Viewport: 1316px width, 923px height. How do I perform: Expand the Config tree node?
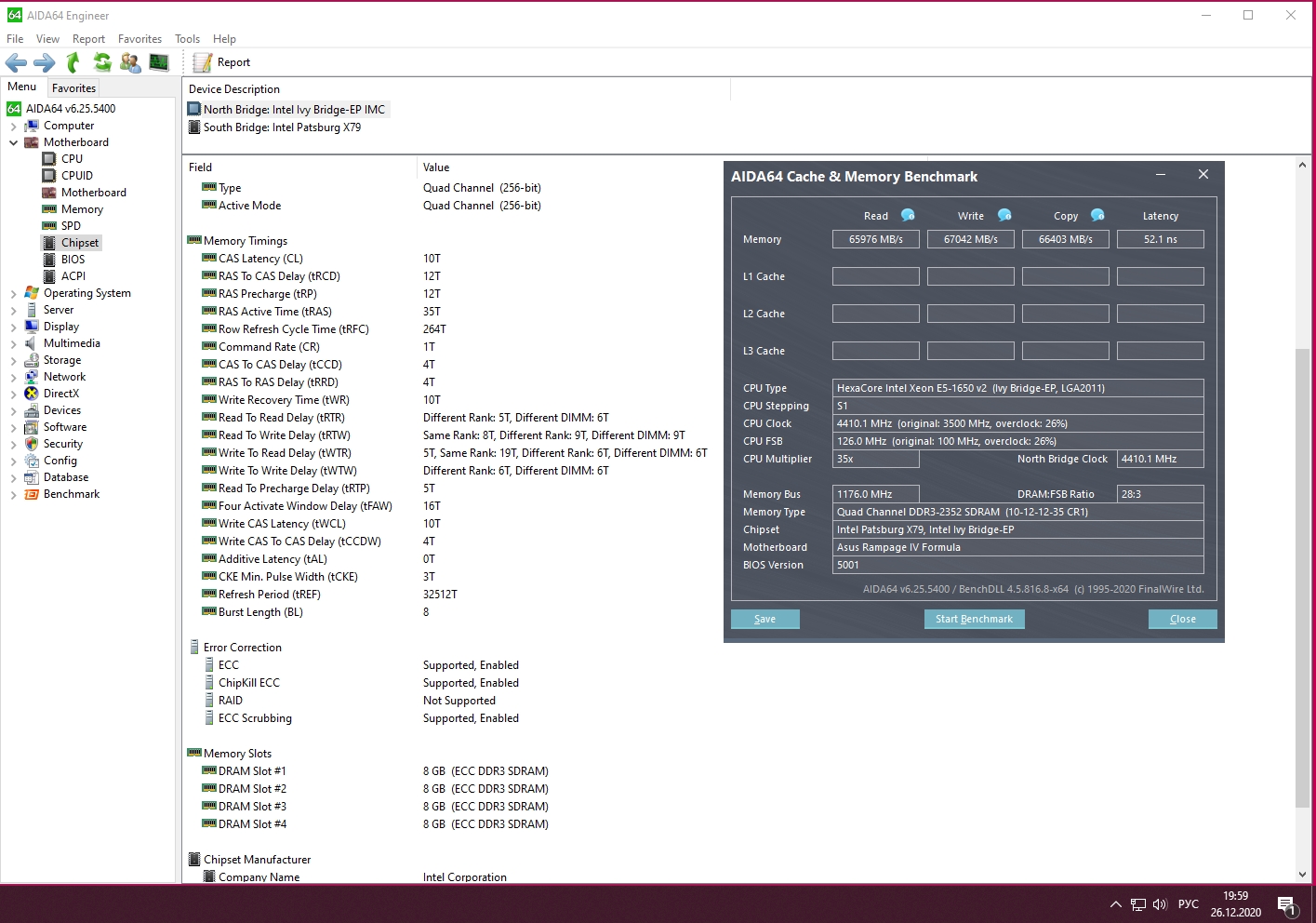coord(14,461)
